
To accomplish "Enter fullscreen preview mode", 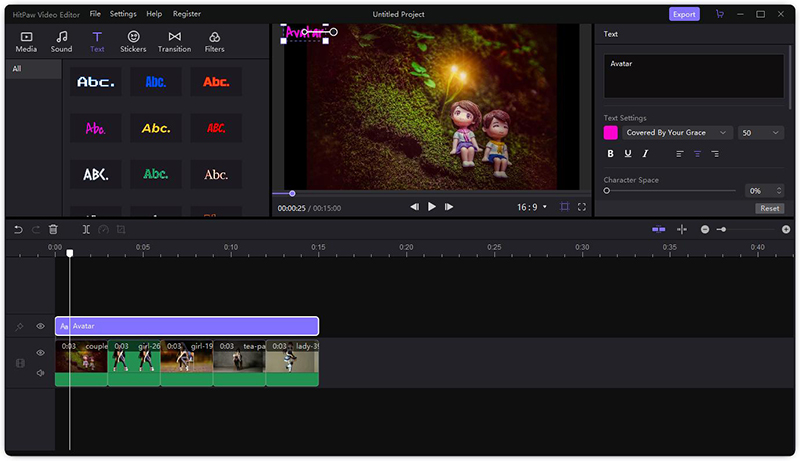I will tap(582, 207).
